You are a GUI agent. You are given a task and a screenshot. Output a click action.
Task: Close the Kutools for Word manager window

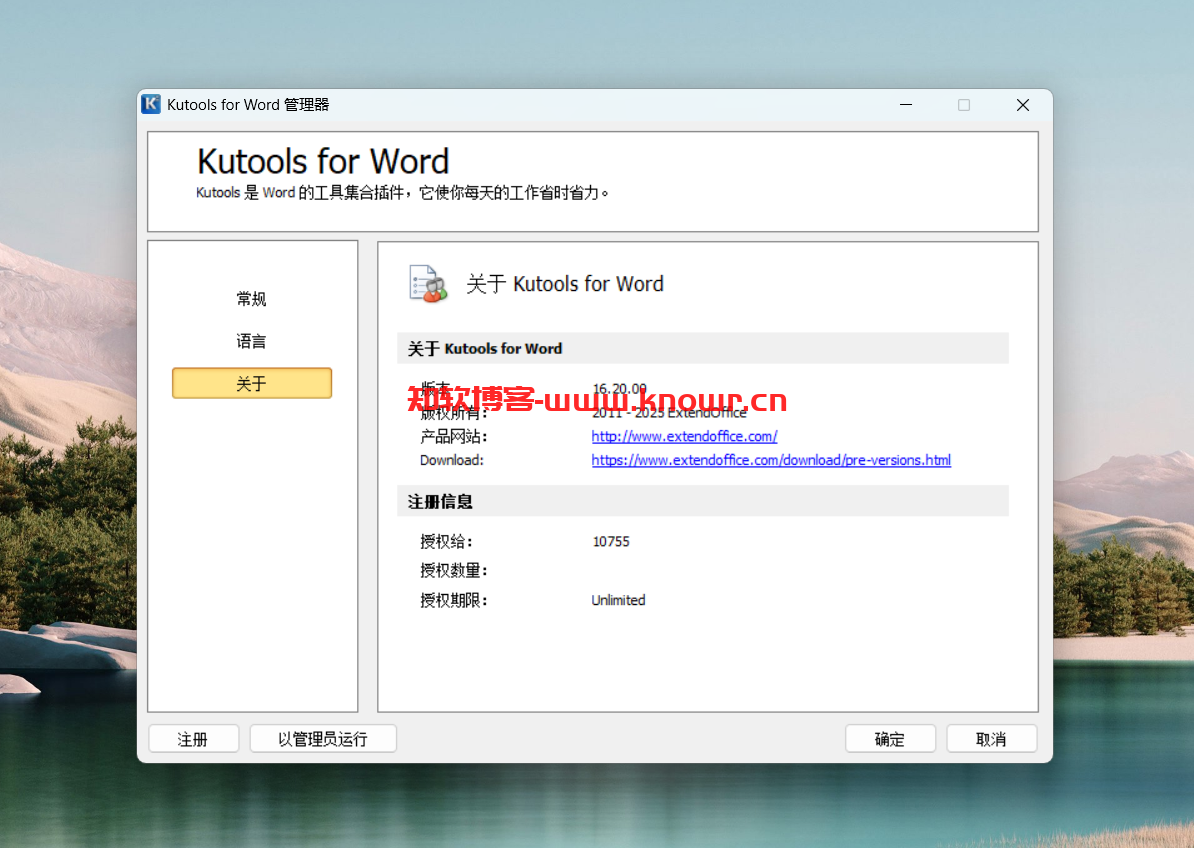[1023, 105]
